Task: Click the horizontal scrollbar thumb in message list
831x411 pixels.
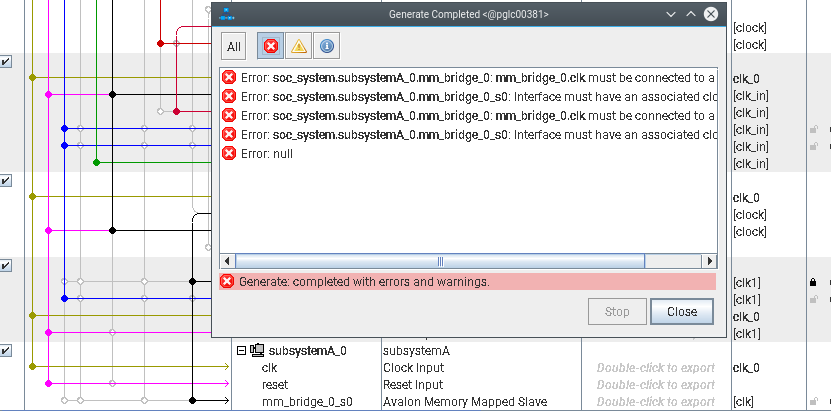Action: tap(440, 261)
